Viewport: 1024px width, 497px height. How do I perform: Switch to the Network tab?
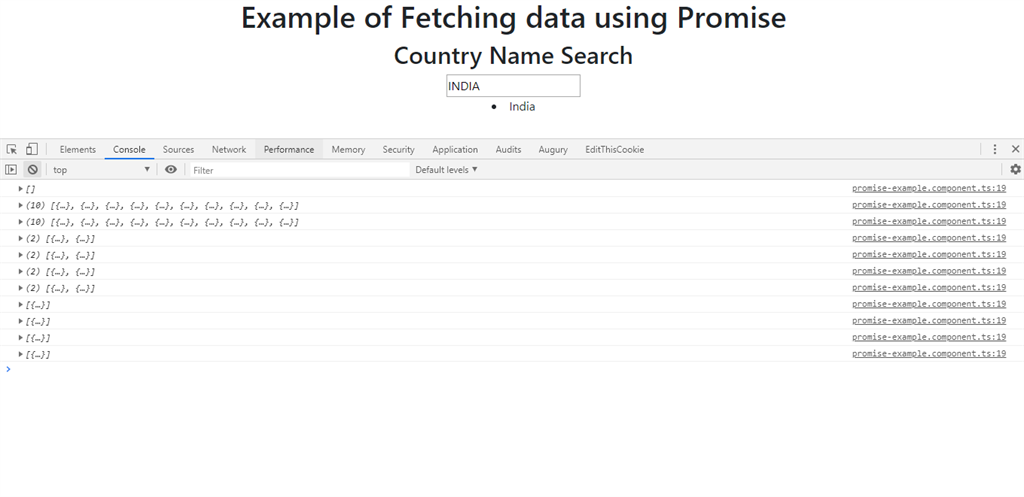(229, 150)
